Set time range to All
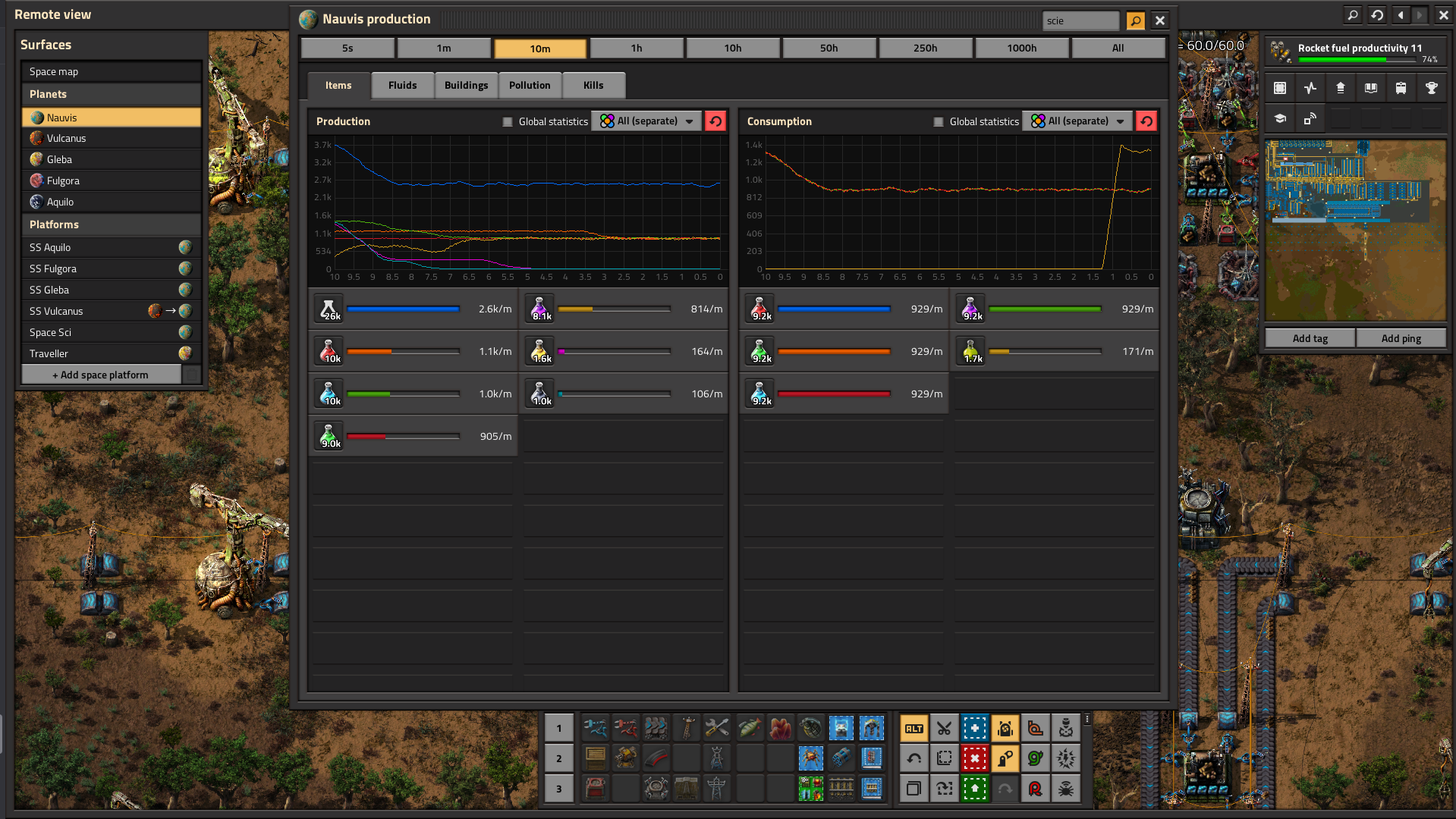 (1118, 48)
